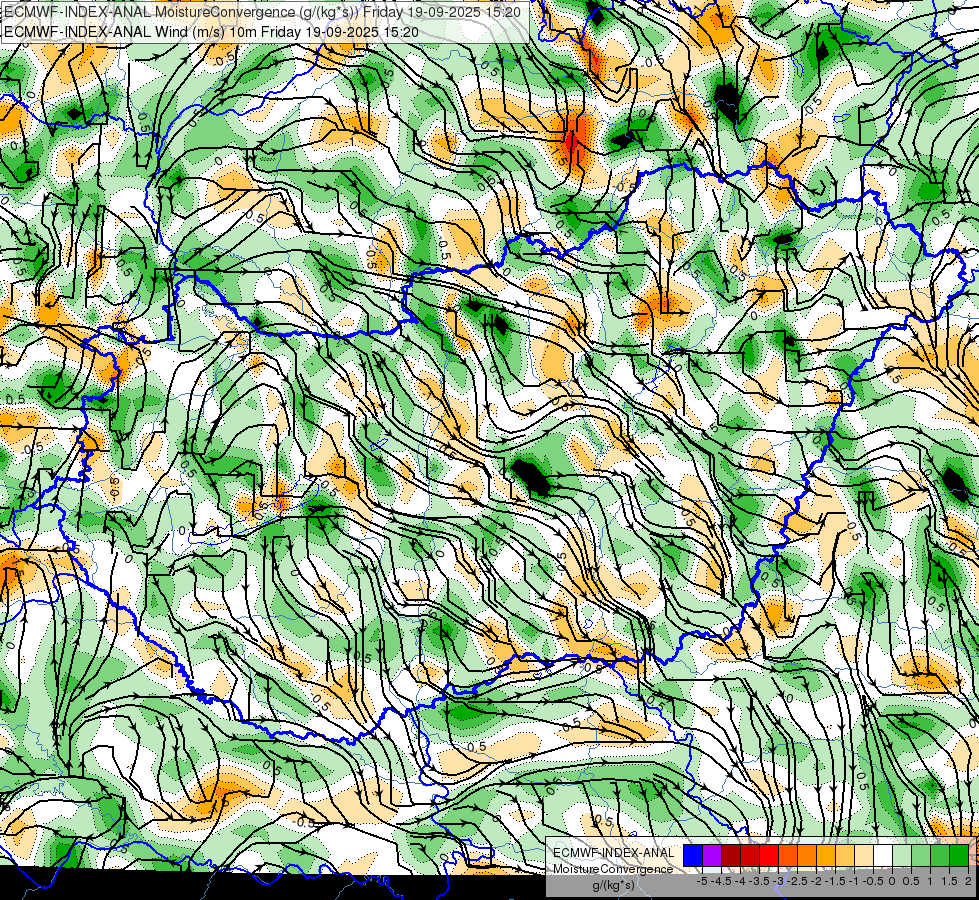
Task: Pick the red-orange swatch between -3 and -2.5
Action: tap(788, 855)
